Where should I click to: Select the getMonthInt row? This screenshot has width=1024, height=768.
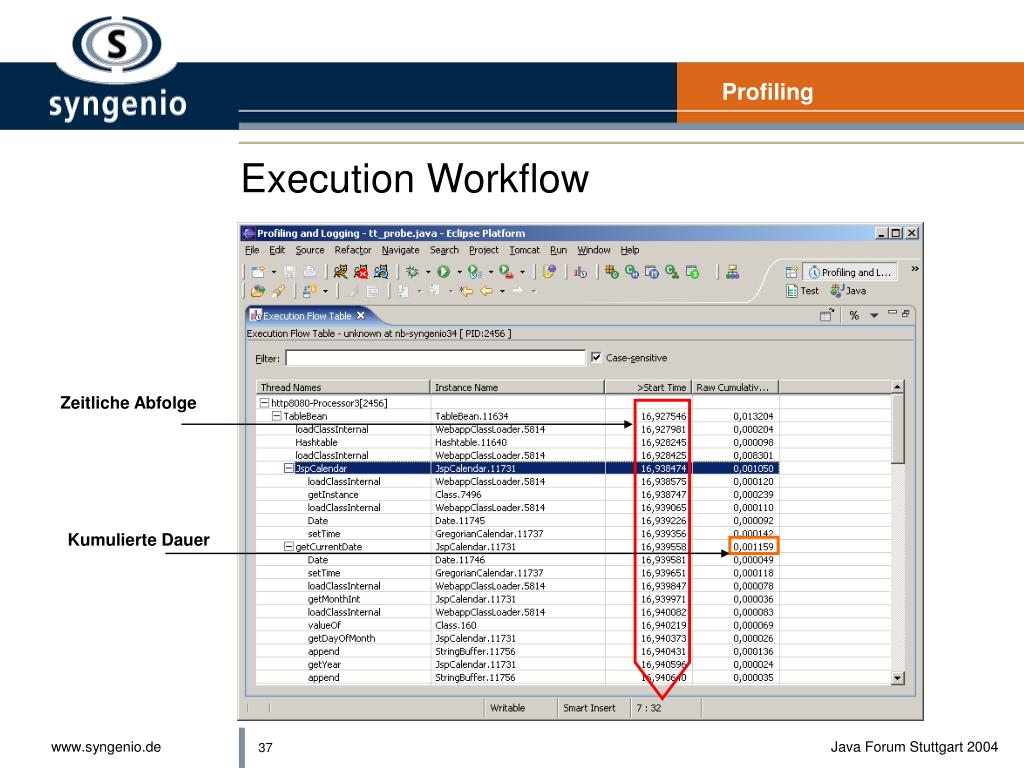517,599
